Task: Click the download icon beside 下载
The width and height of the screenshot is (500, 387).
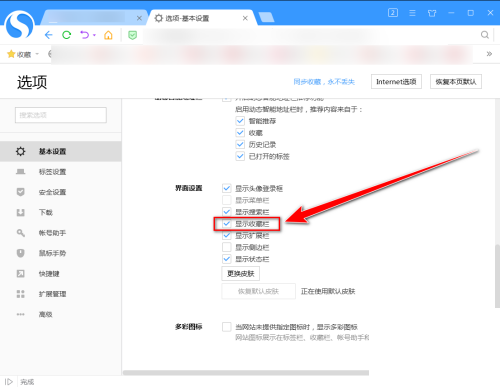Action: (20, 212)
